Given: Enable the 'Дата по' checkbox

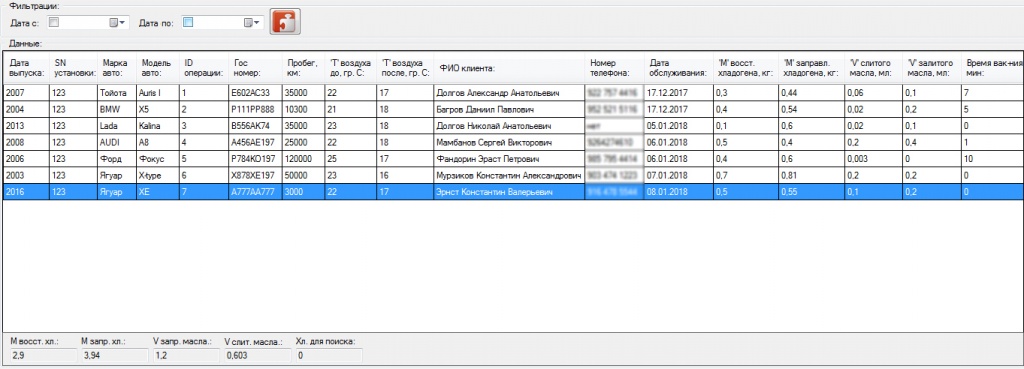Looking at the screenshot, I should click(188, 22).
